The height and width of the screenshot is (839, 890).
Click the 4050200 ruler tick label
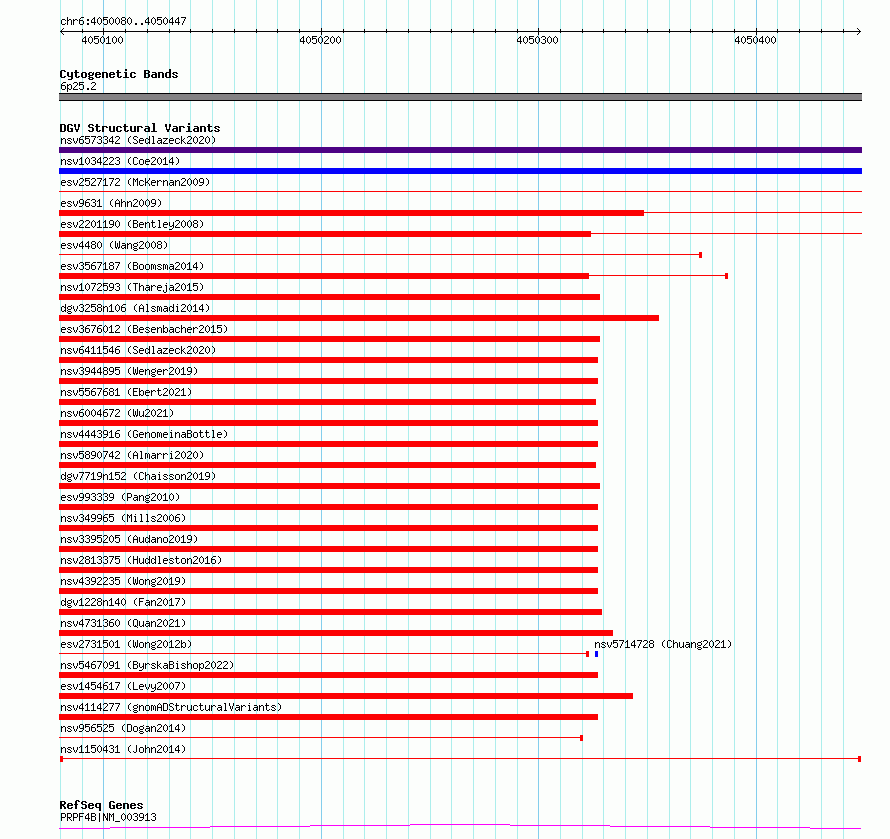320,40
